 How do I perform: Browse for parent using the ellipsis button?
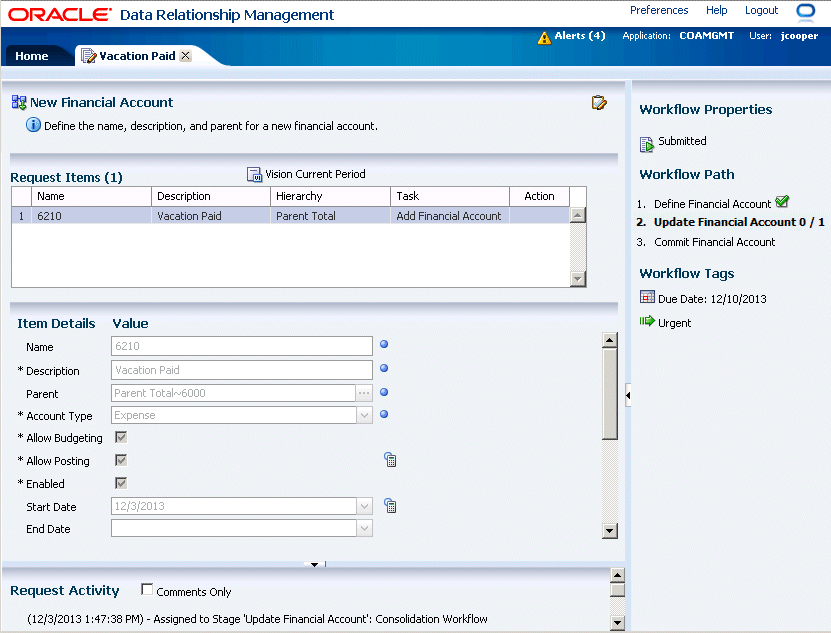pyautogui.click(x=364, y=393)
